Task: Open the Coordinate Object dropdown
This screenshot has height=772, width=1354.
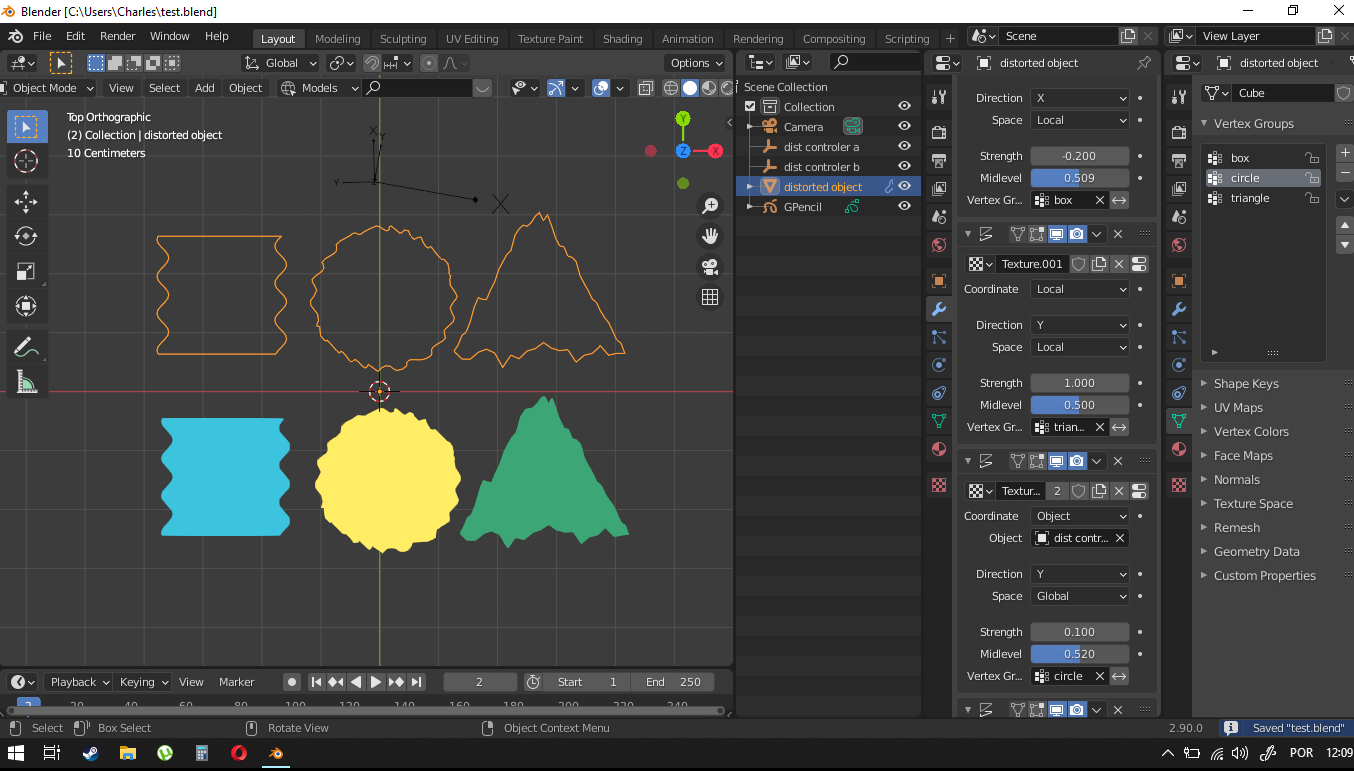Action: (1079, 516)
